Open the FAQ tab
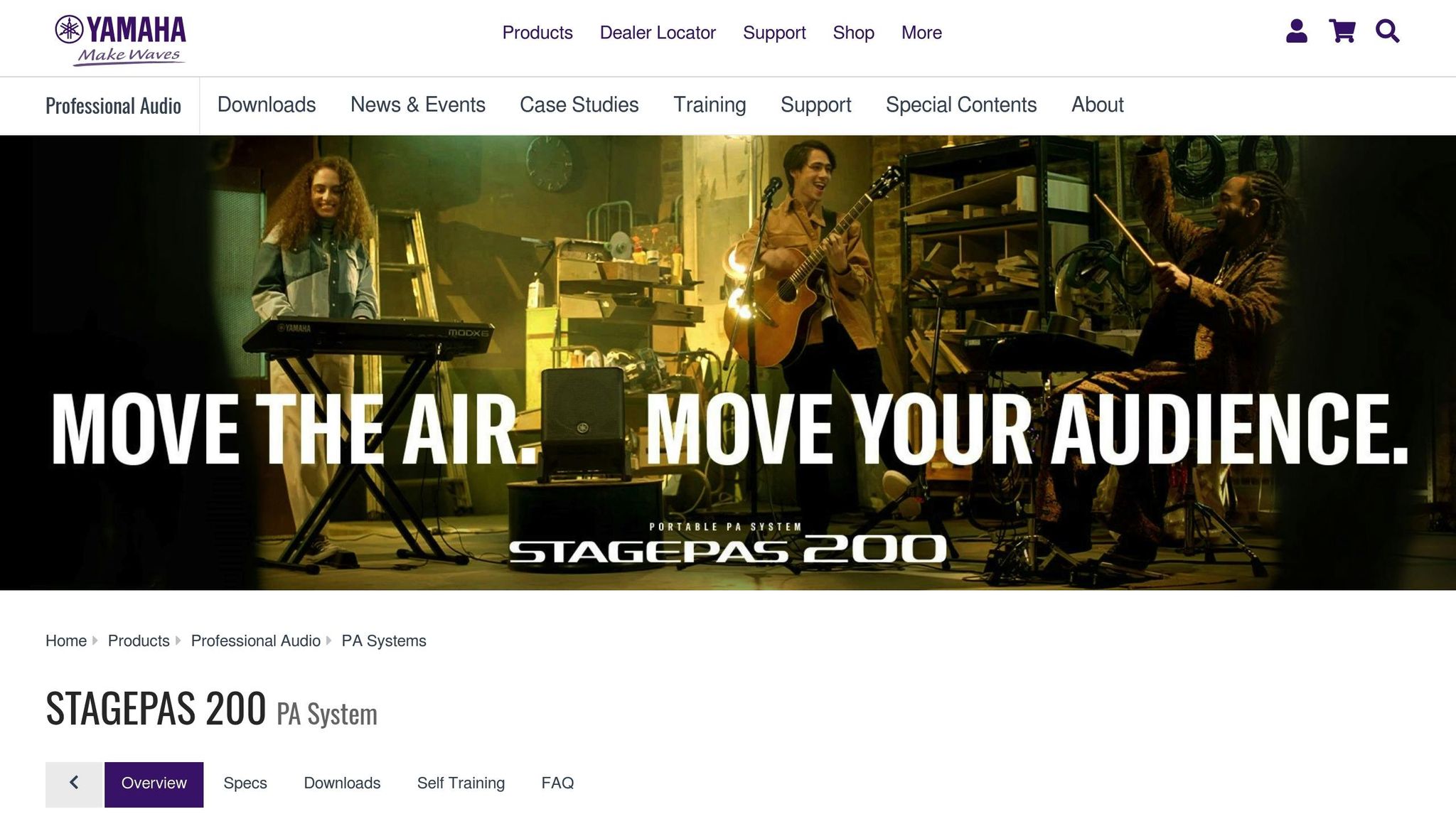This screenshot has height=819, width=1456. pyautogui.click(x=557, y=783)
